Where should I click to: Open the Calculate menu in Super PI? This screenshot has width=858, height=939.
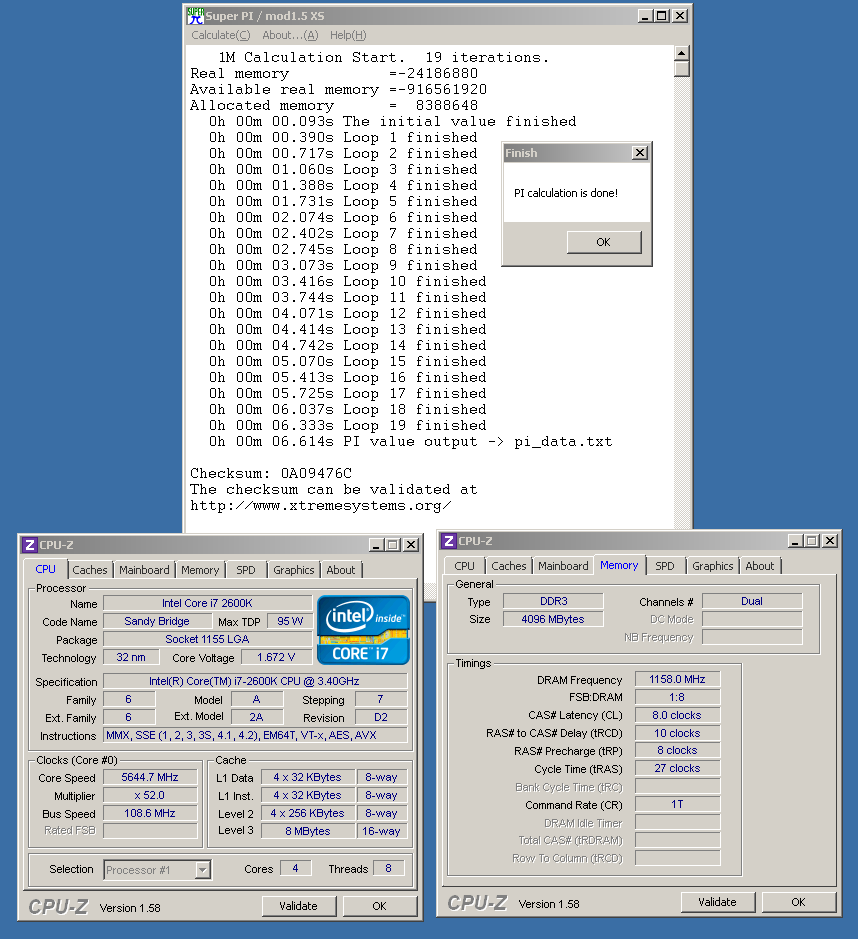221,35
